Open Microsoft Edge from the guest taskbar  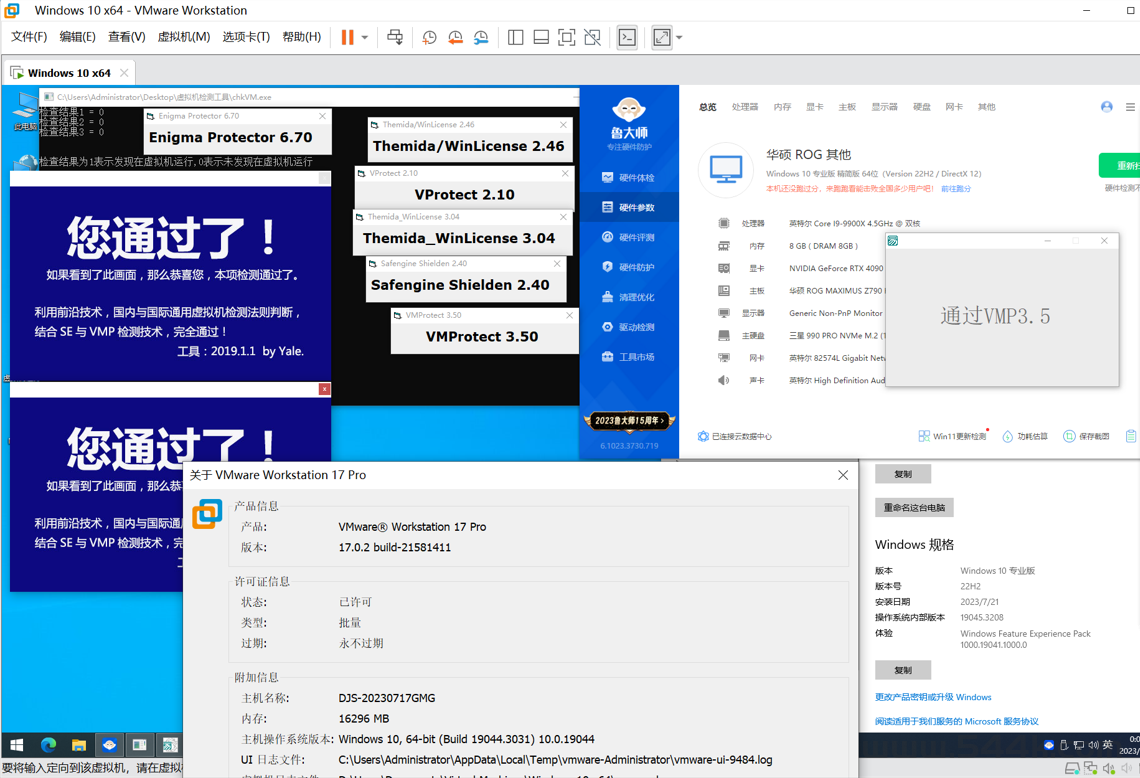tap(48, 745)
